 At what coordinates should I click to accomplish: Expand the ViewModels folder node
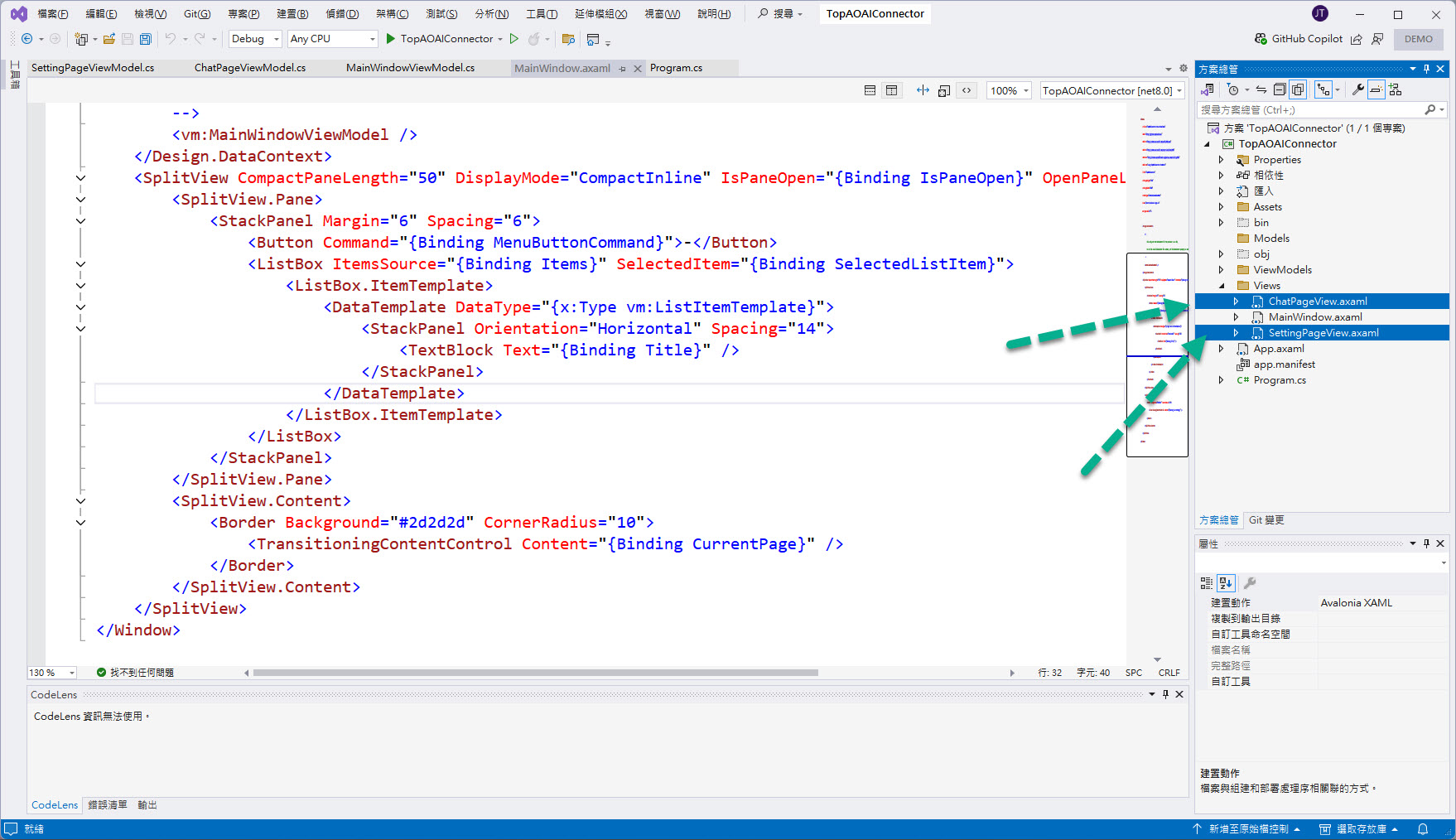(1221, 270)
